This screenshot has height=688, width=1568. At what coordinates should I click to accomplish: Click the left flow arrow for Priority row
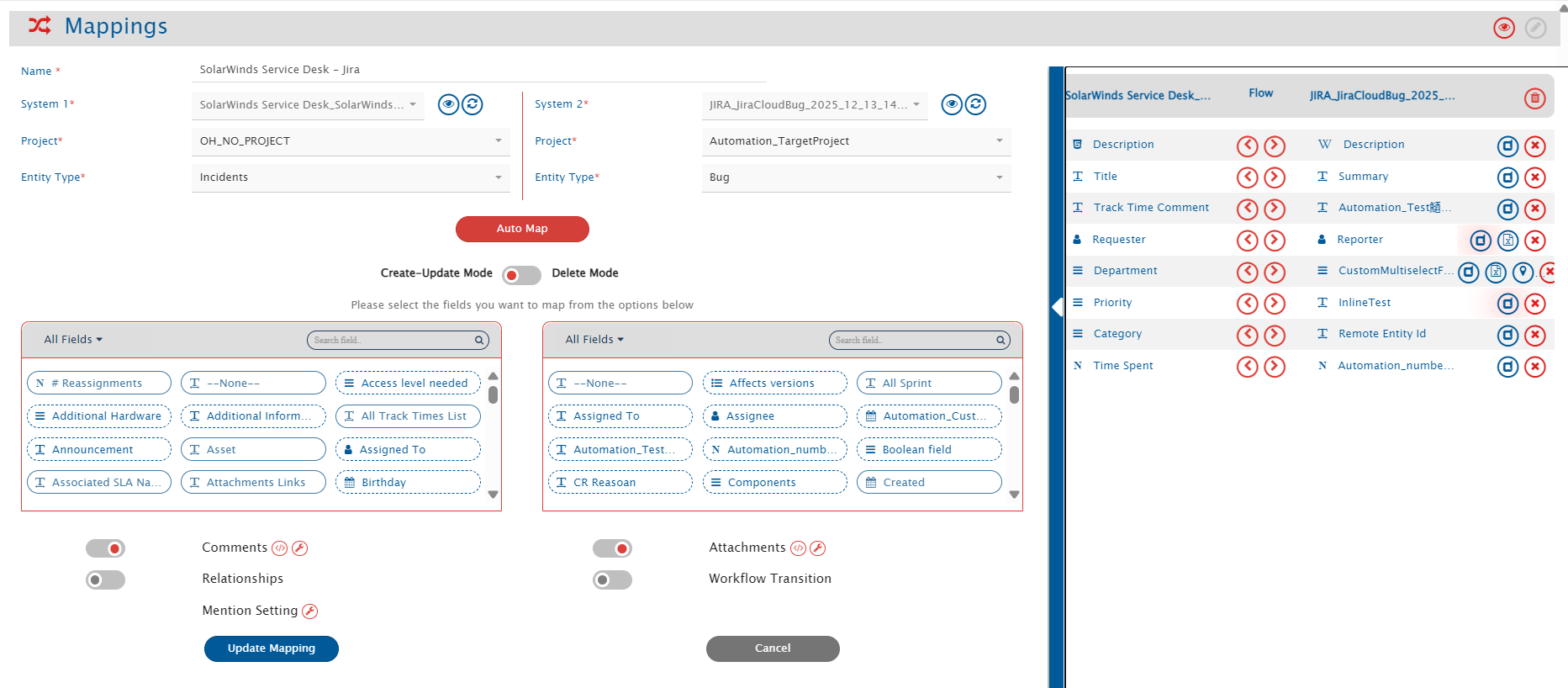click(x=1248, y=304)
